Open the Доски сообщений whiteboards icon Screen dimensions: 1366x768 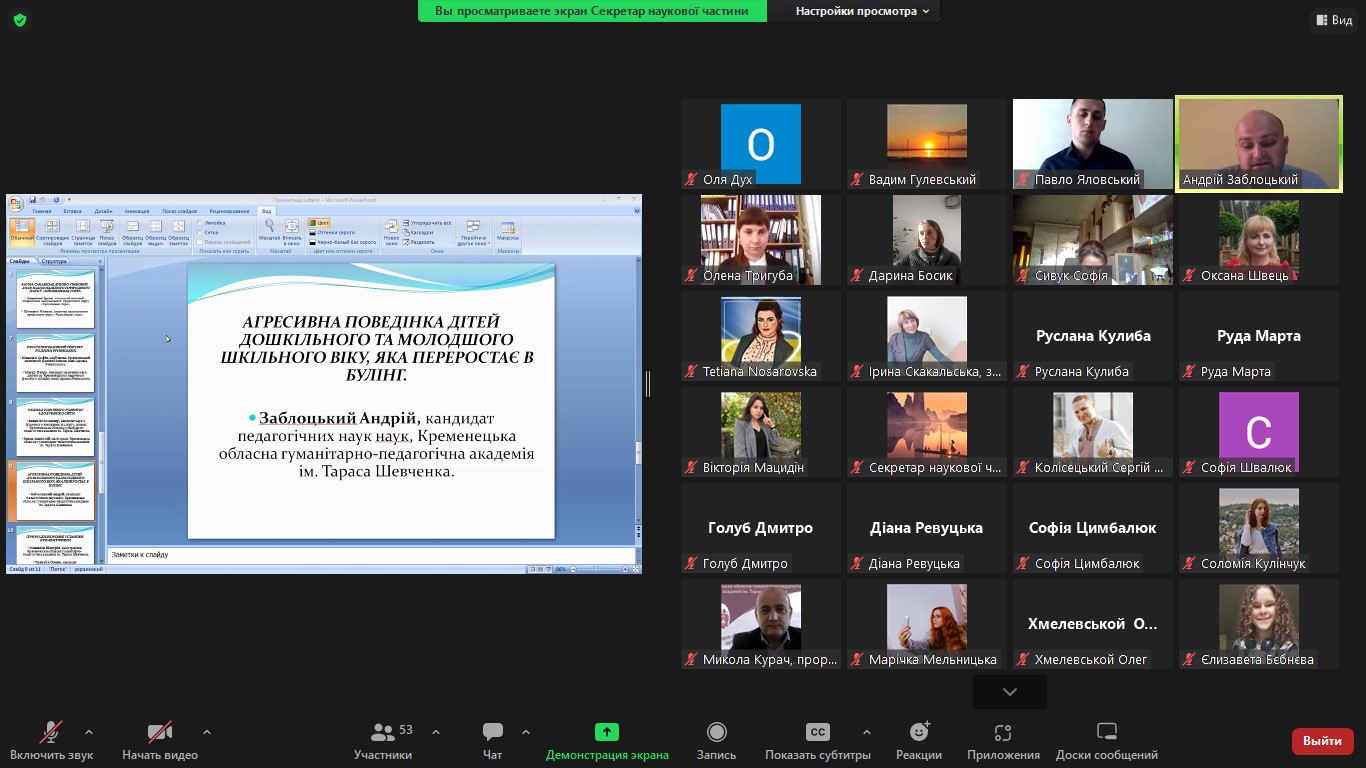pyautogui.click(x=1106, y=733)
